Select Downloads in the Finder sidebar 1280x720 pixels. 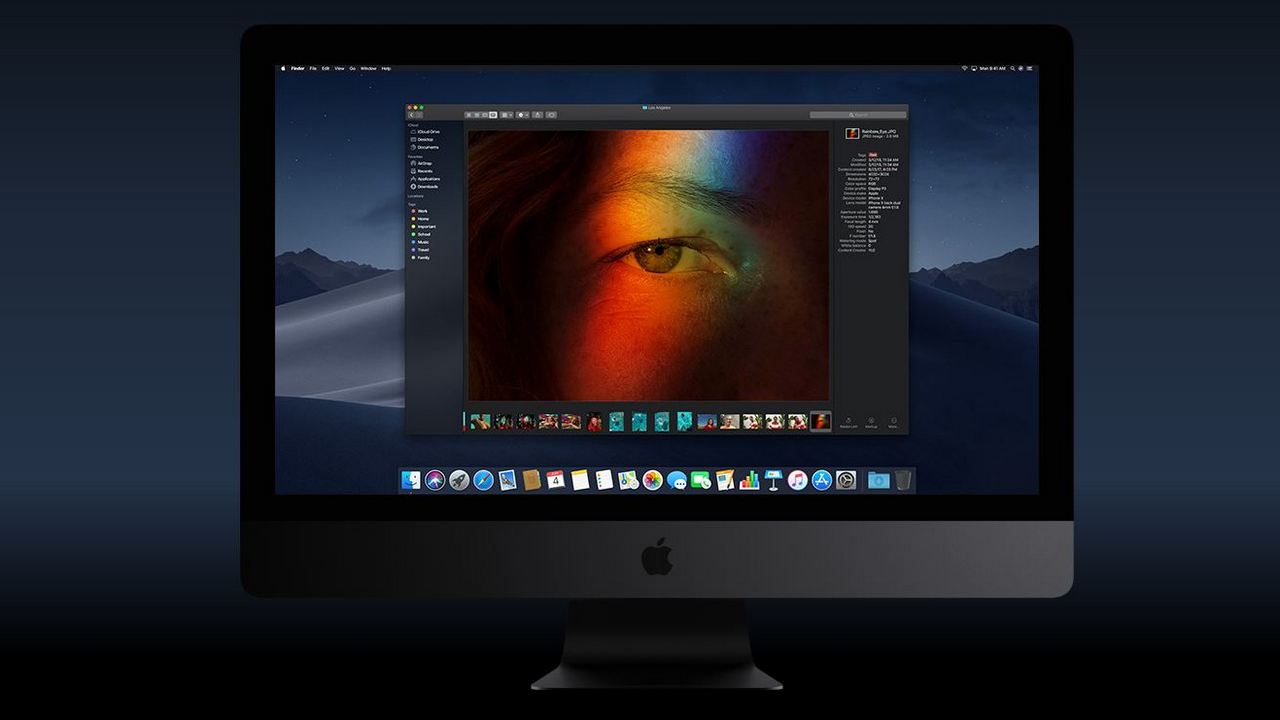[427, 186]
